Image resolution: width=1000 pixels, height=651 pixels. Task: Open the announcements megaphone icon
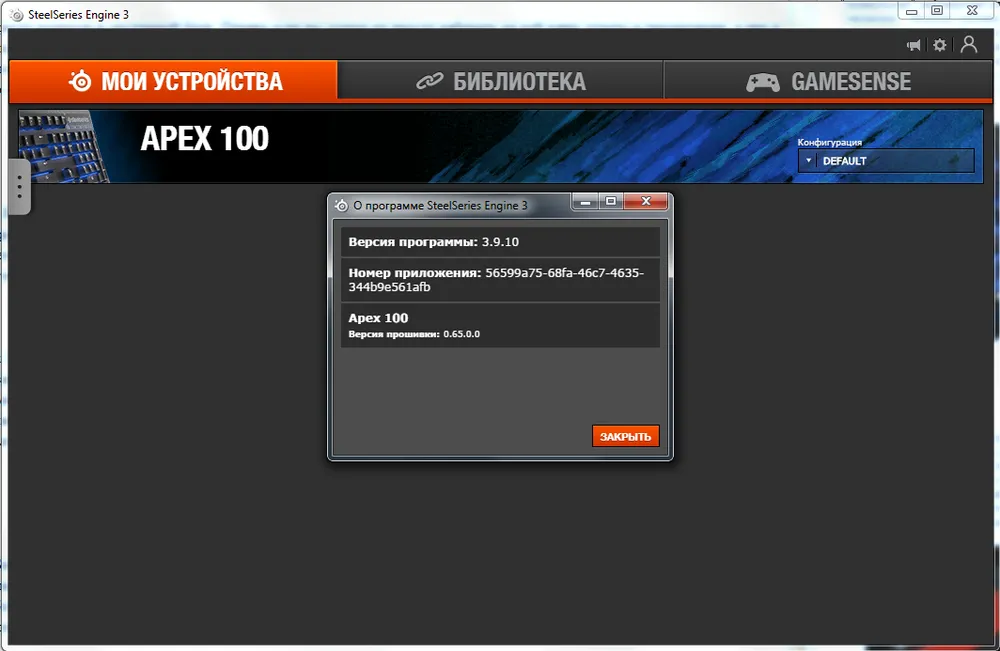914,45
